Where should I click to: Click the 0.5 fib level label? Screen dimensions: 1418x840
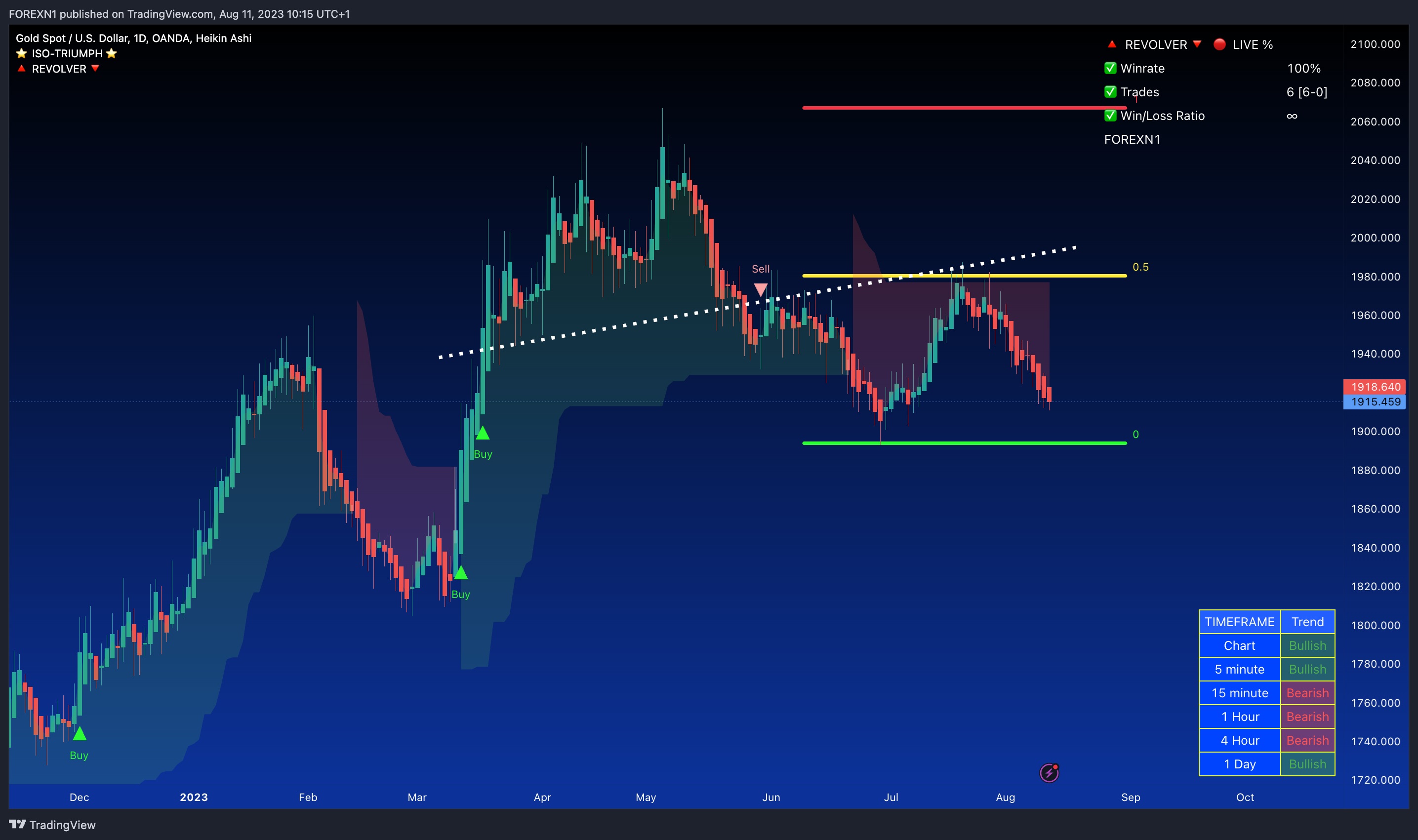click(x=1140, y=267)
